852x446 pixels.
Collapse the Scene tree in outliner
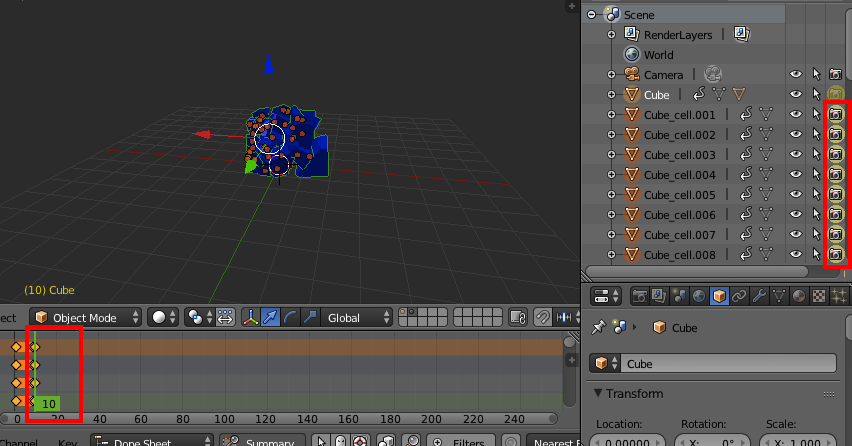(x=592, y=15)
